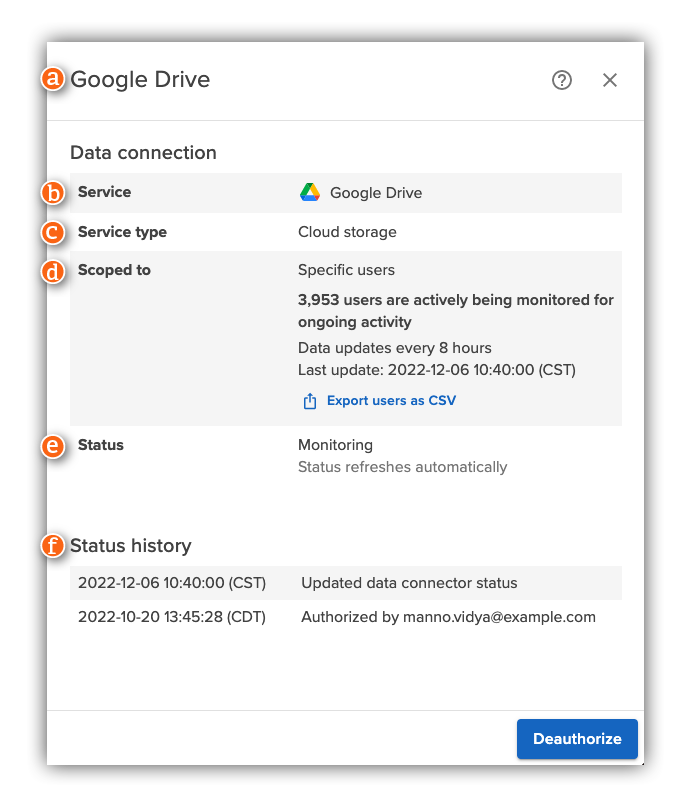Click Export users as CSV link
This screenshot has width=683, height=806.
[391, 400]
